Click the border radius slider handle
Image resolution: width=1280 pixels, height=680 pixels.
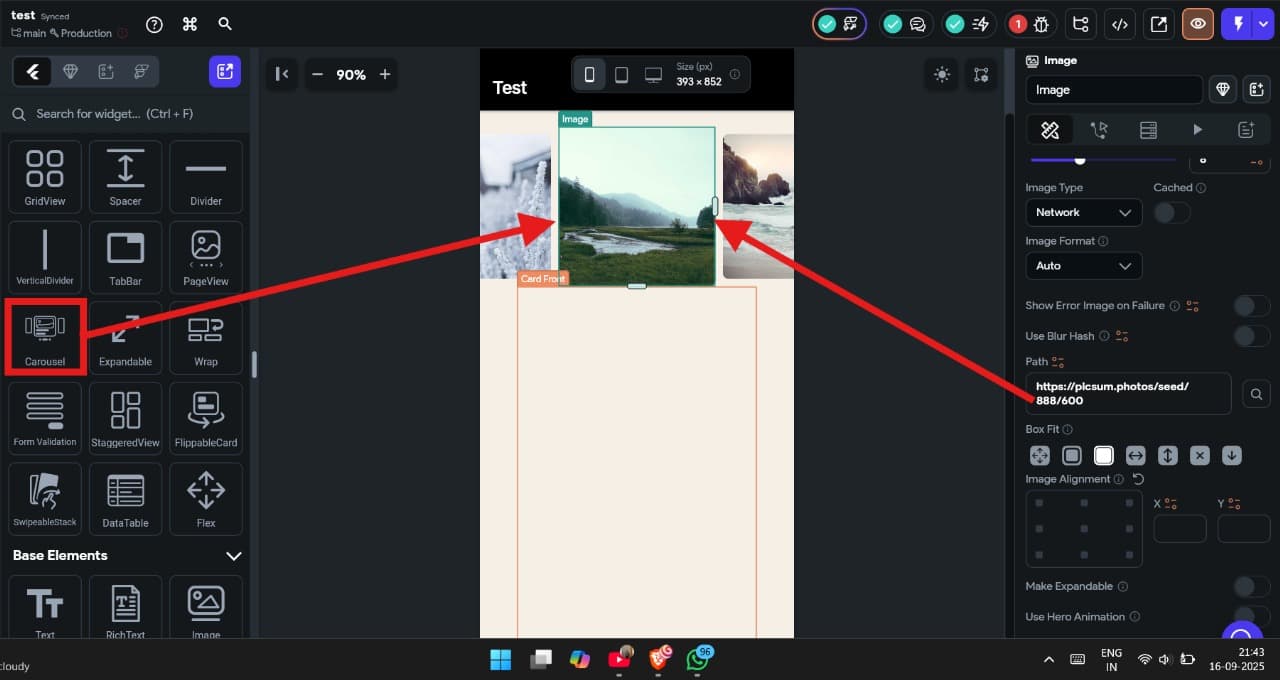pos(1080,160)
